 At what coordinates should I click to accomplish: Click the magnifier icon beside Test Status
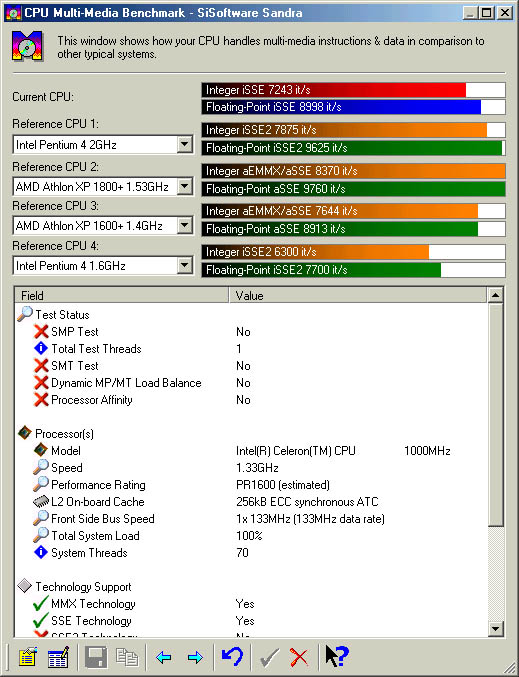click(25, 314)
